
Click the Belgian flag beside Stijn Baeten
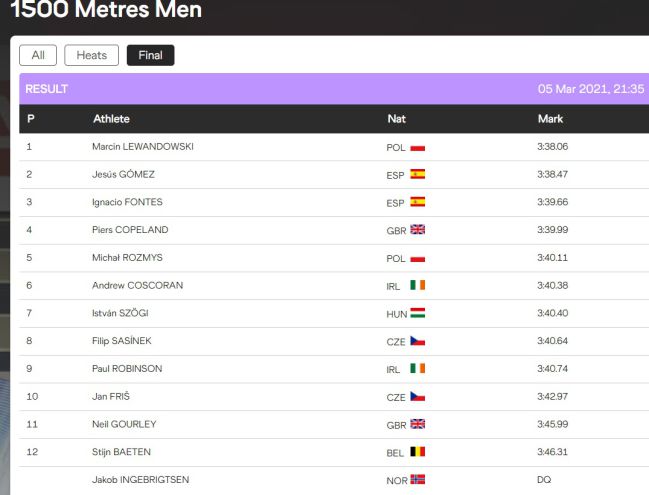click(418, 452)
